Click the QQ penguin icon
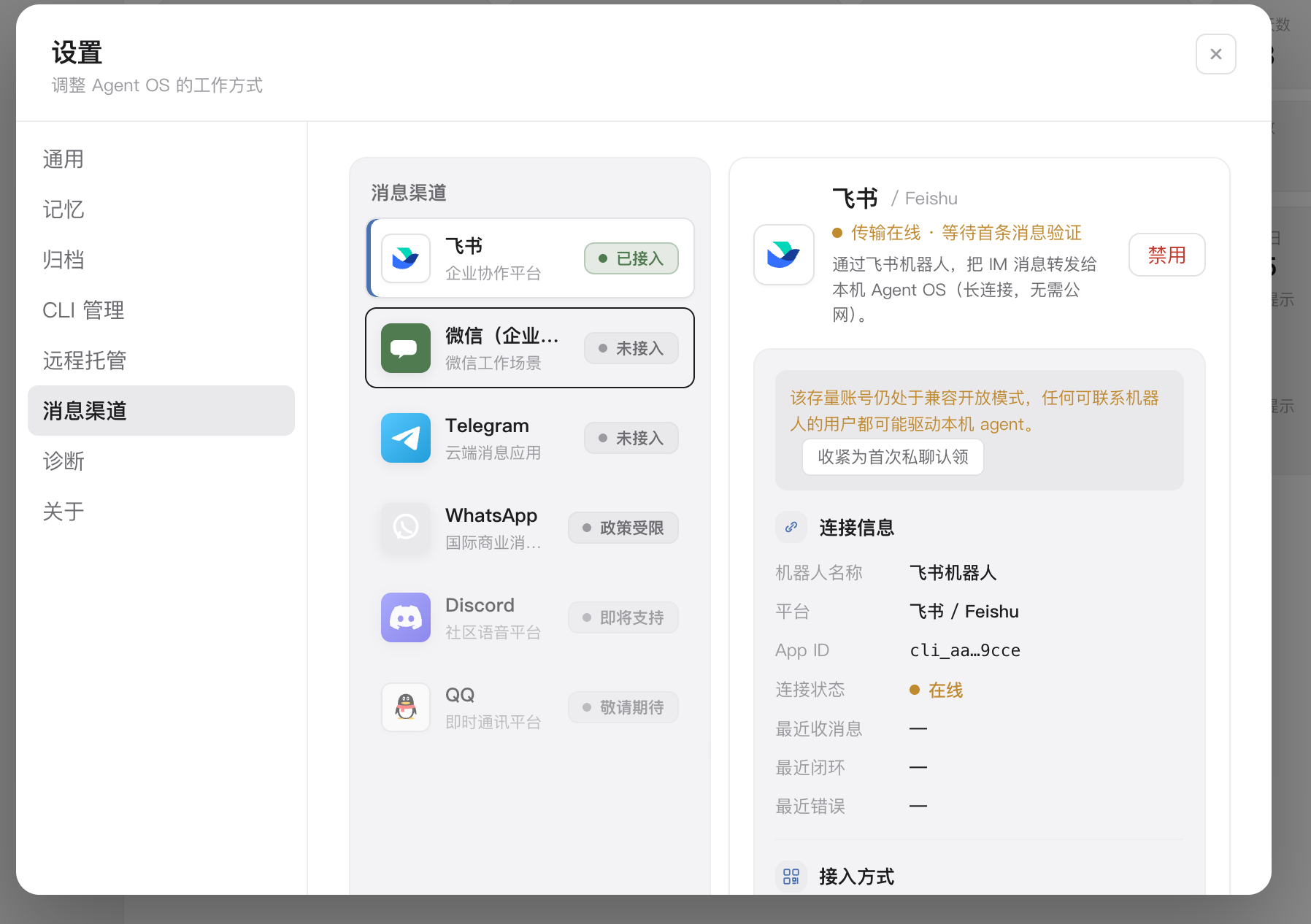Screen dimensions: 1311x924 click(x=406, y=707)
